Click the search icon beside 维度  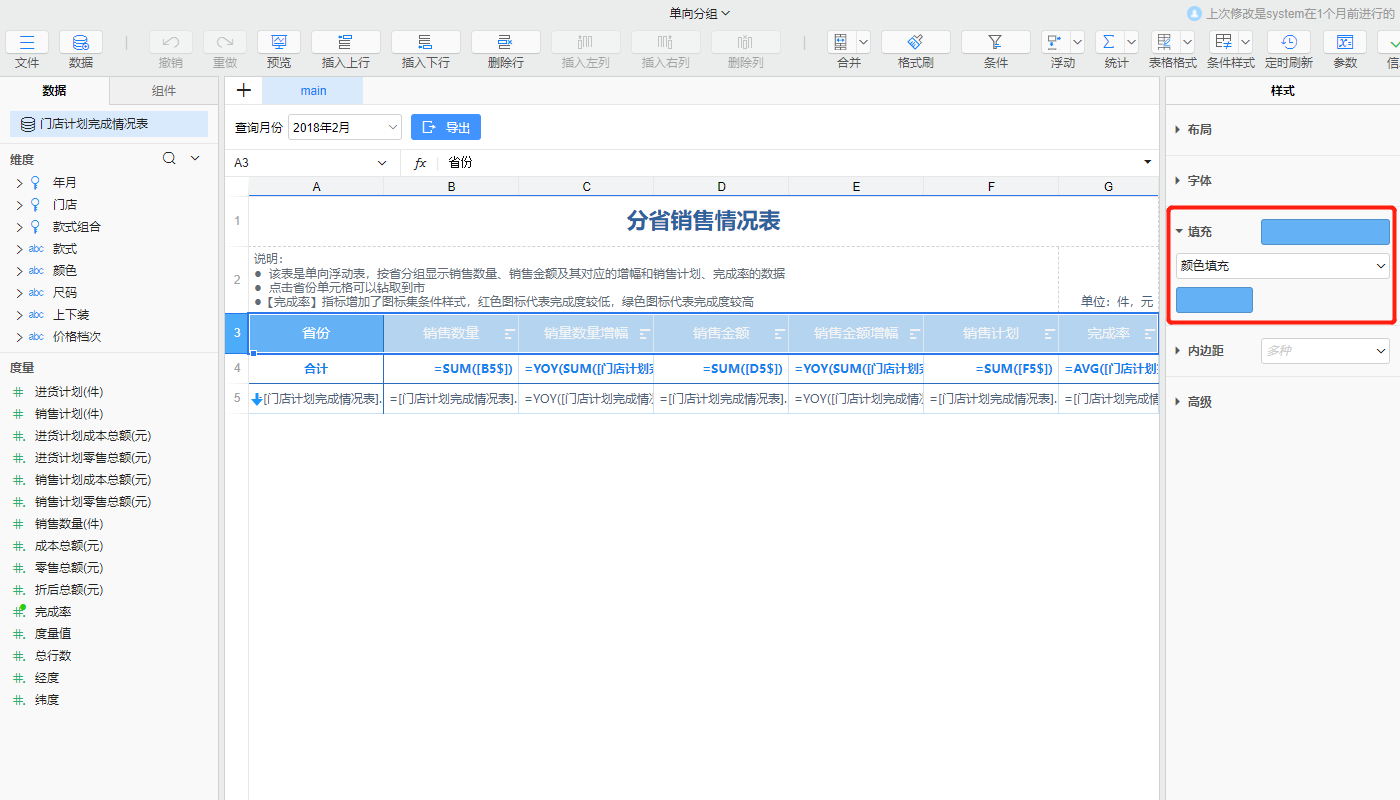(x=170, y=158)
